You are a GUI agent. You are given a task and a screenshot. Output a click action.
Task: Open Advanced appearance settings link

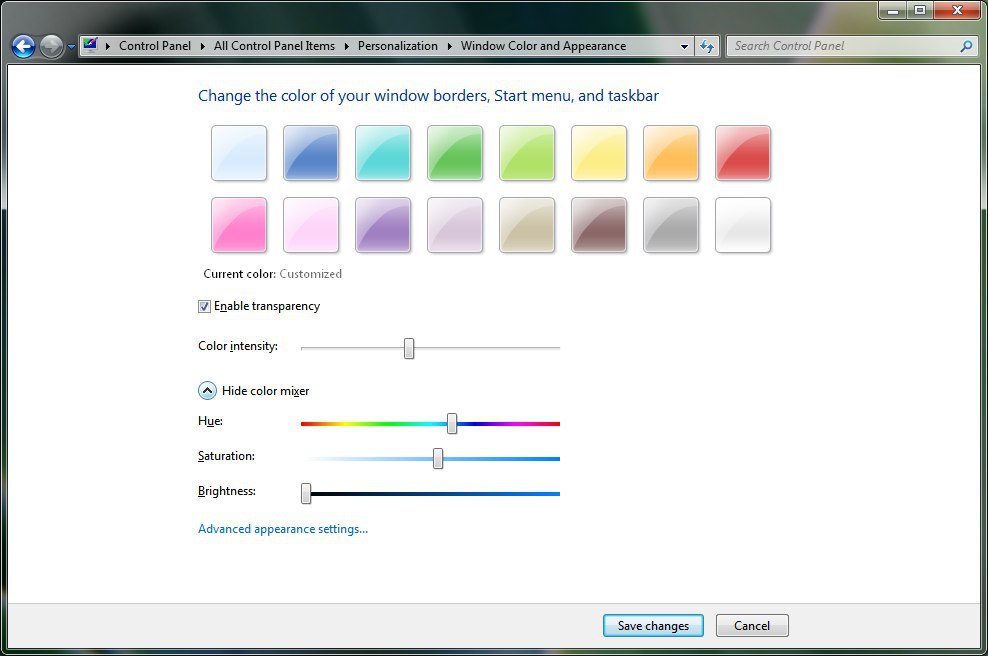pyautogui.click(x=283, y=529)
